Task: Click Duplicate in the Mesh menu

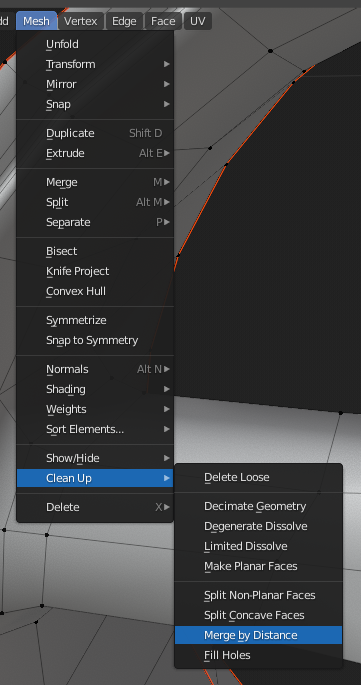Action: 95,133
